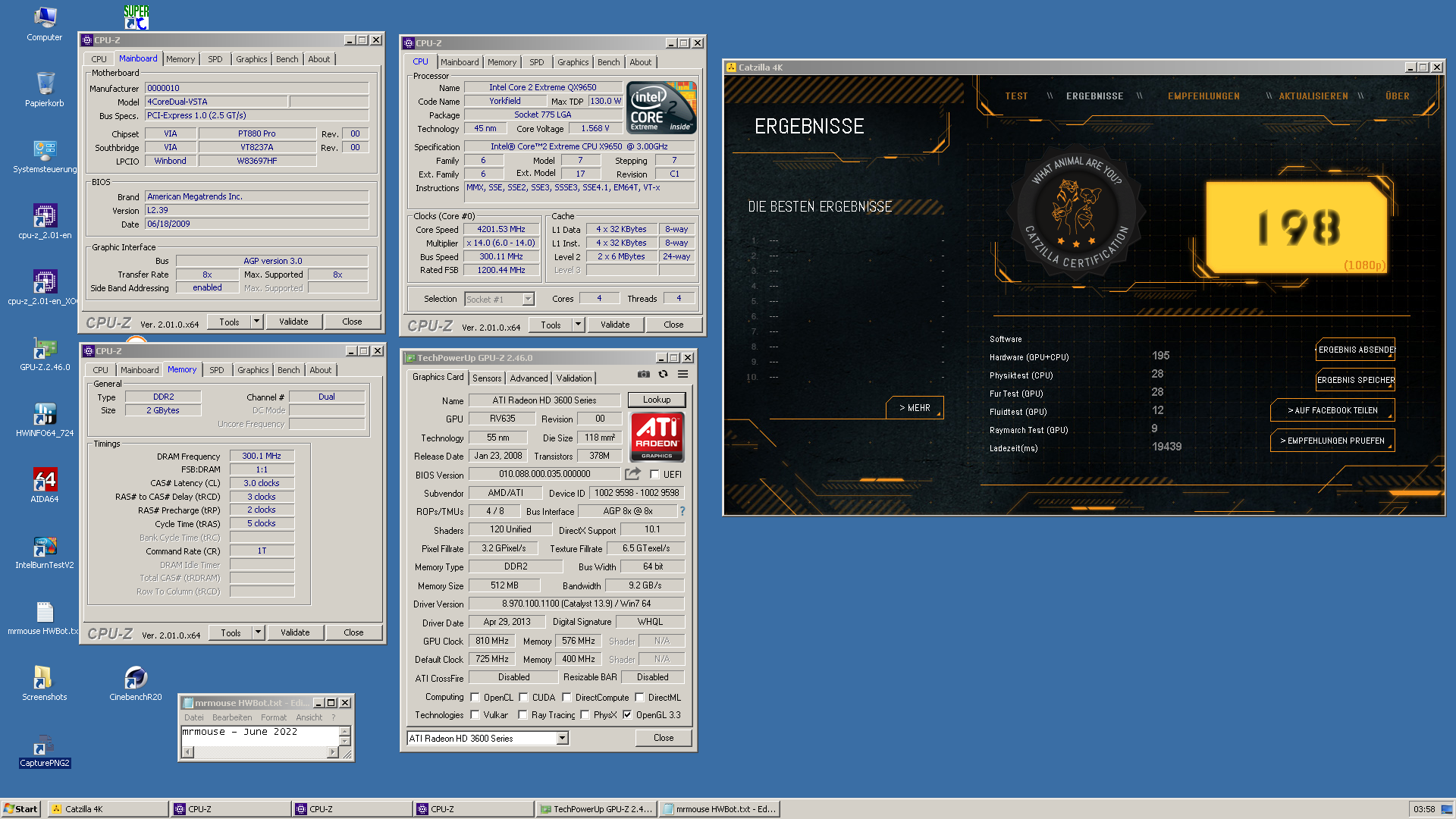Screen dimensions: 1456x819
Task: Click the Close button in GPU-Z window
Action: point(664,738)
